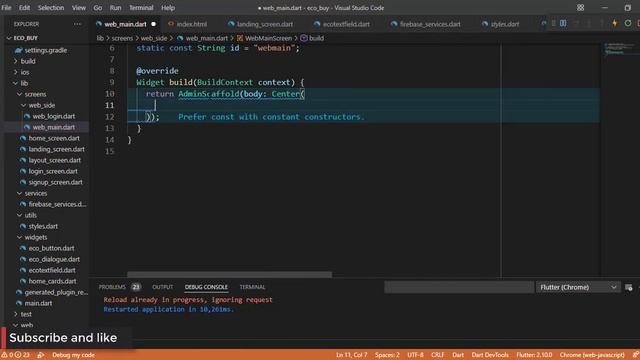Collapse the services folder

(x=36, y=193)
